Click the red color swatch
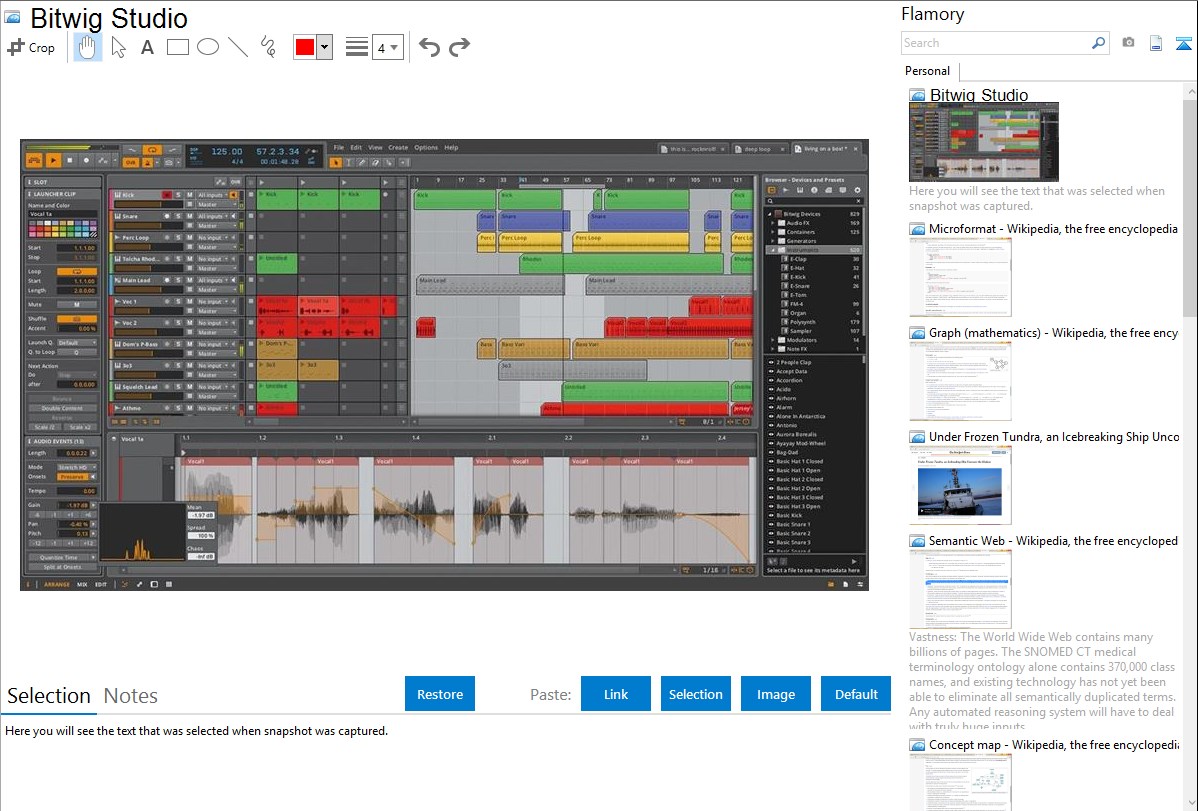The height and width of the screenshot is (811, 1198). pos(304,47)
